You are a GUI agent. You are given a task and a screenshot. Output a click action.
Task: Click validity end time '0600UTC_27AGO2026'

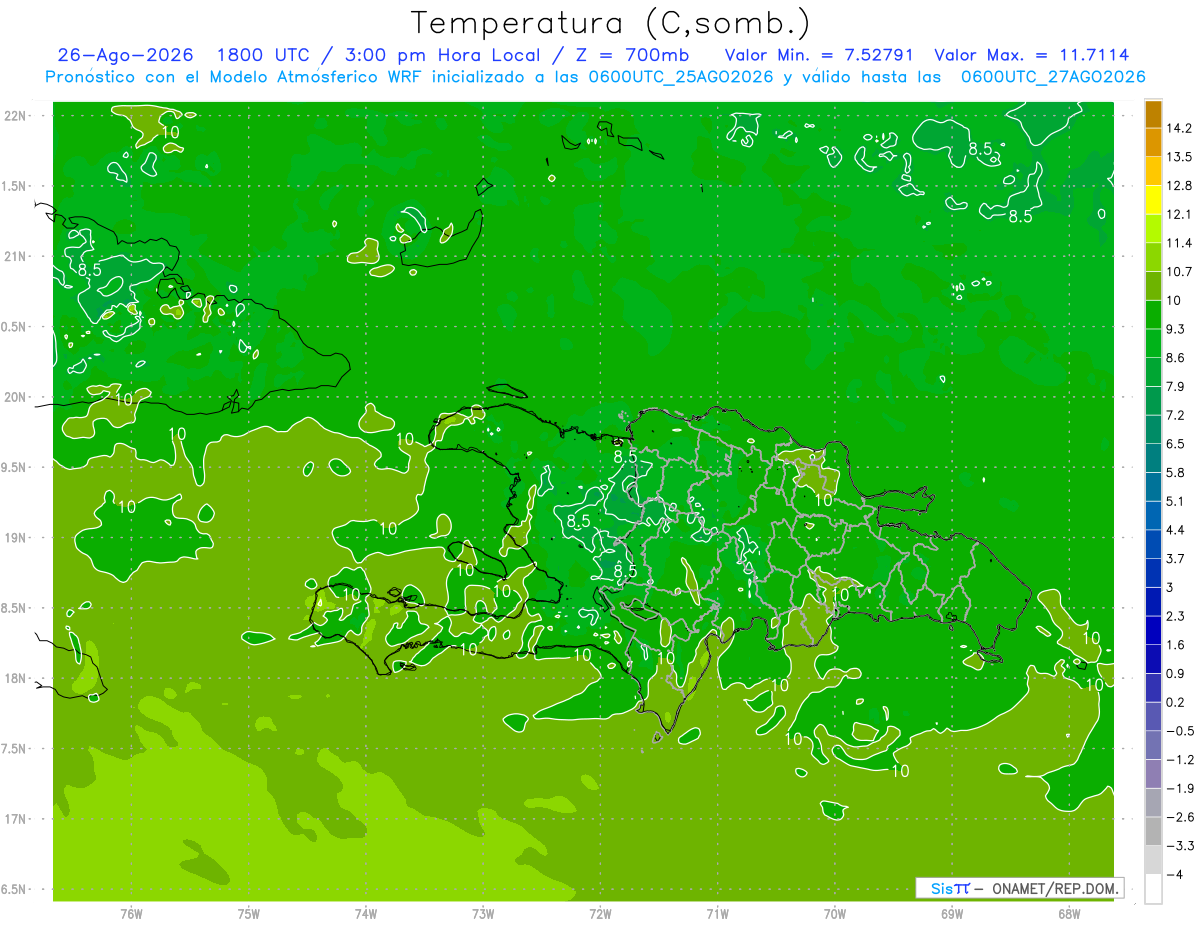(x=1053, y=77)
